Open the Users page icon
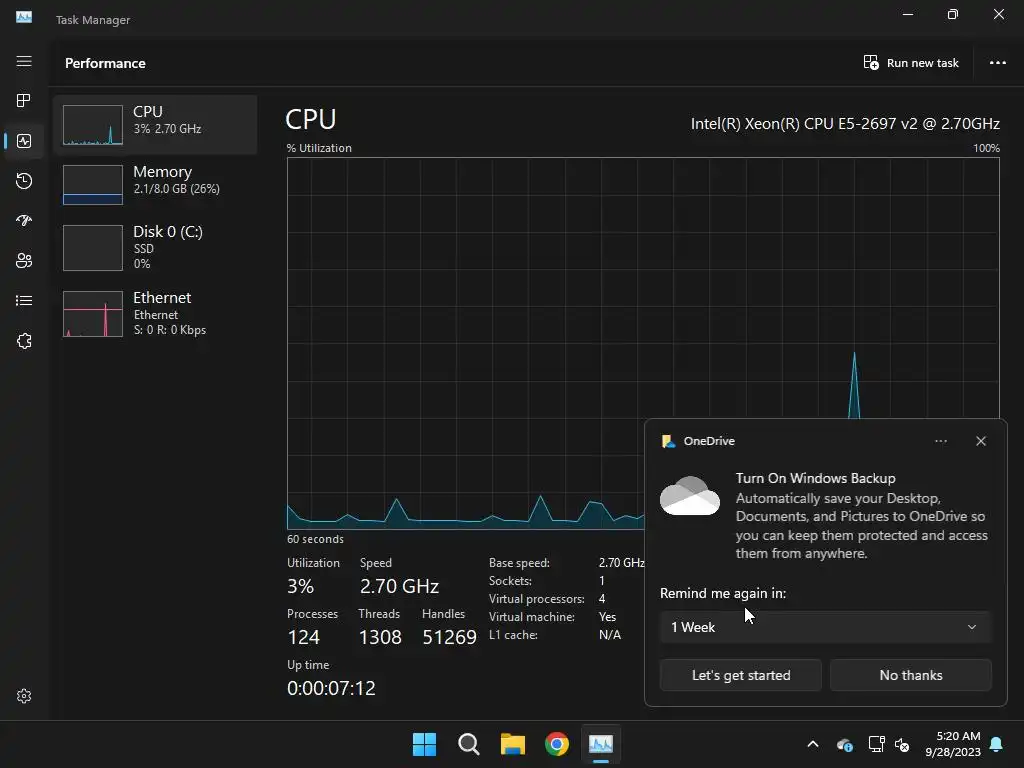 [x=24, y=261]
